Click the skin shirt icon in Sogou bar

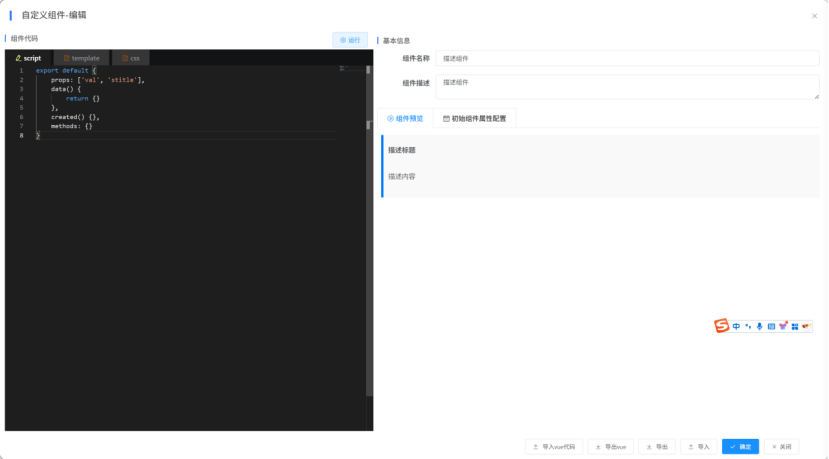coord(783,326)
